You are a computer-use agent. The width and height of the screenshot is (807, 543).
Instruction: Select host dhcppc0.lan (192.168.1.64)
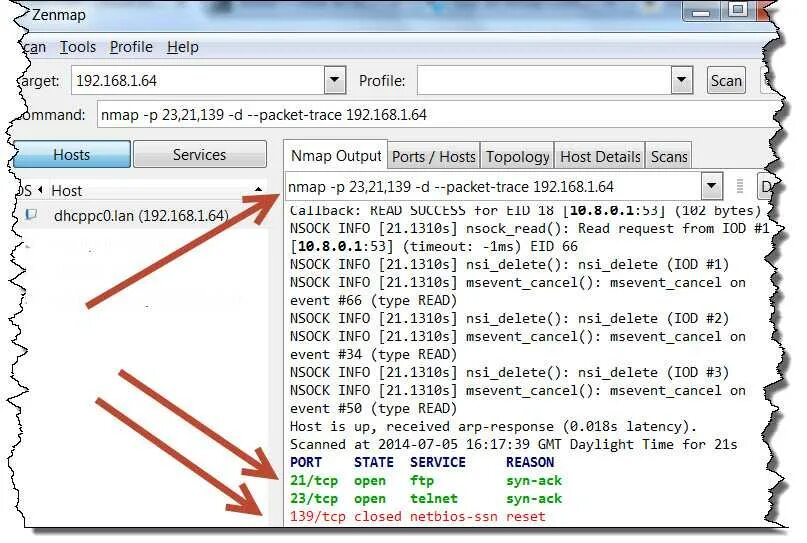[141, 216]
